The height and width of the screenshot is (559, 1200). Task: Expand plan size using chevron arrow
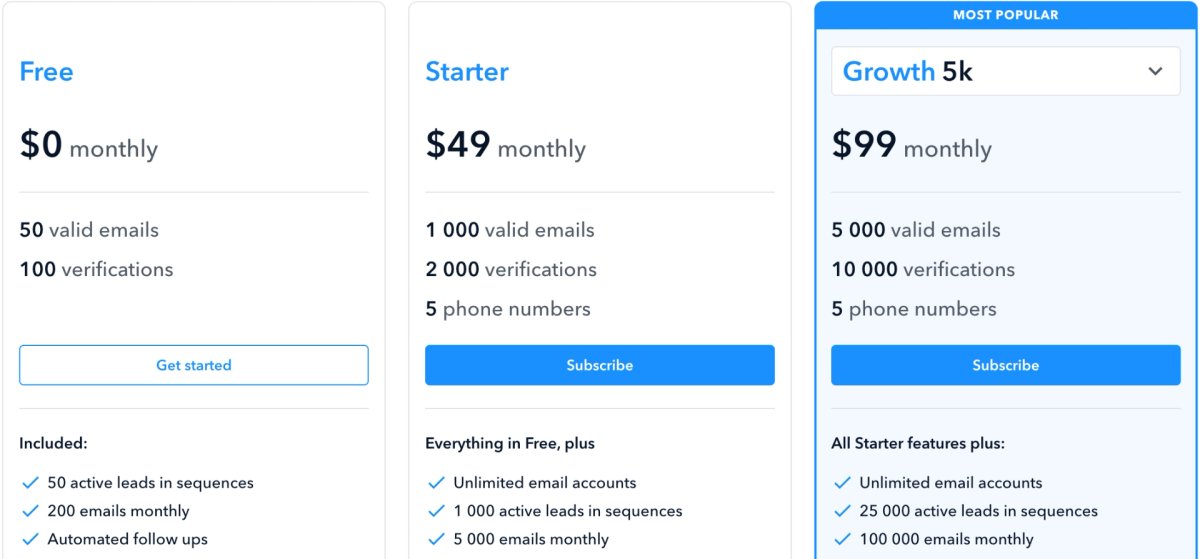pos(1155,72)
